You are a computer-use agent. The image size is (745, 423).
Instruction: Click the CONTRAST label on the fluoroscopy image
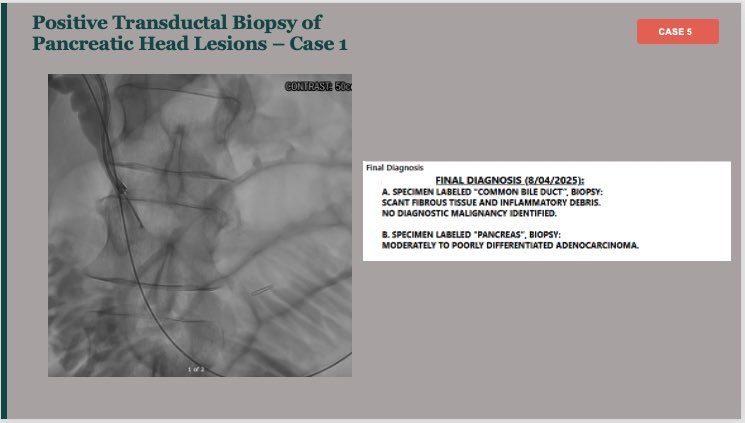(318, 86)
